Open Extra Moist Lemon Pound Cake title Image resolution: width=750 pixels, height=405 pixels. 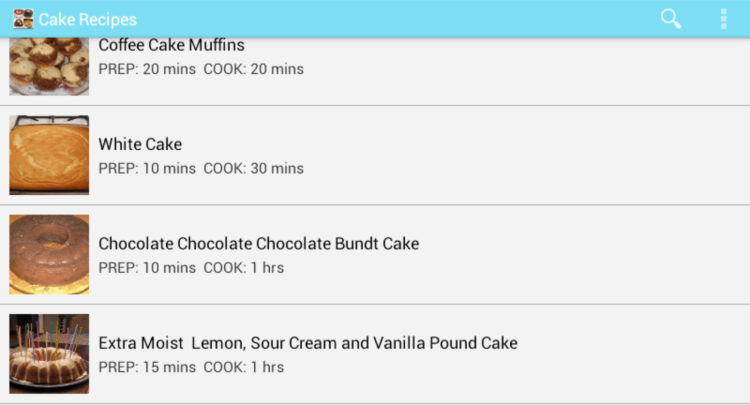(x=308, y=343)
